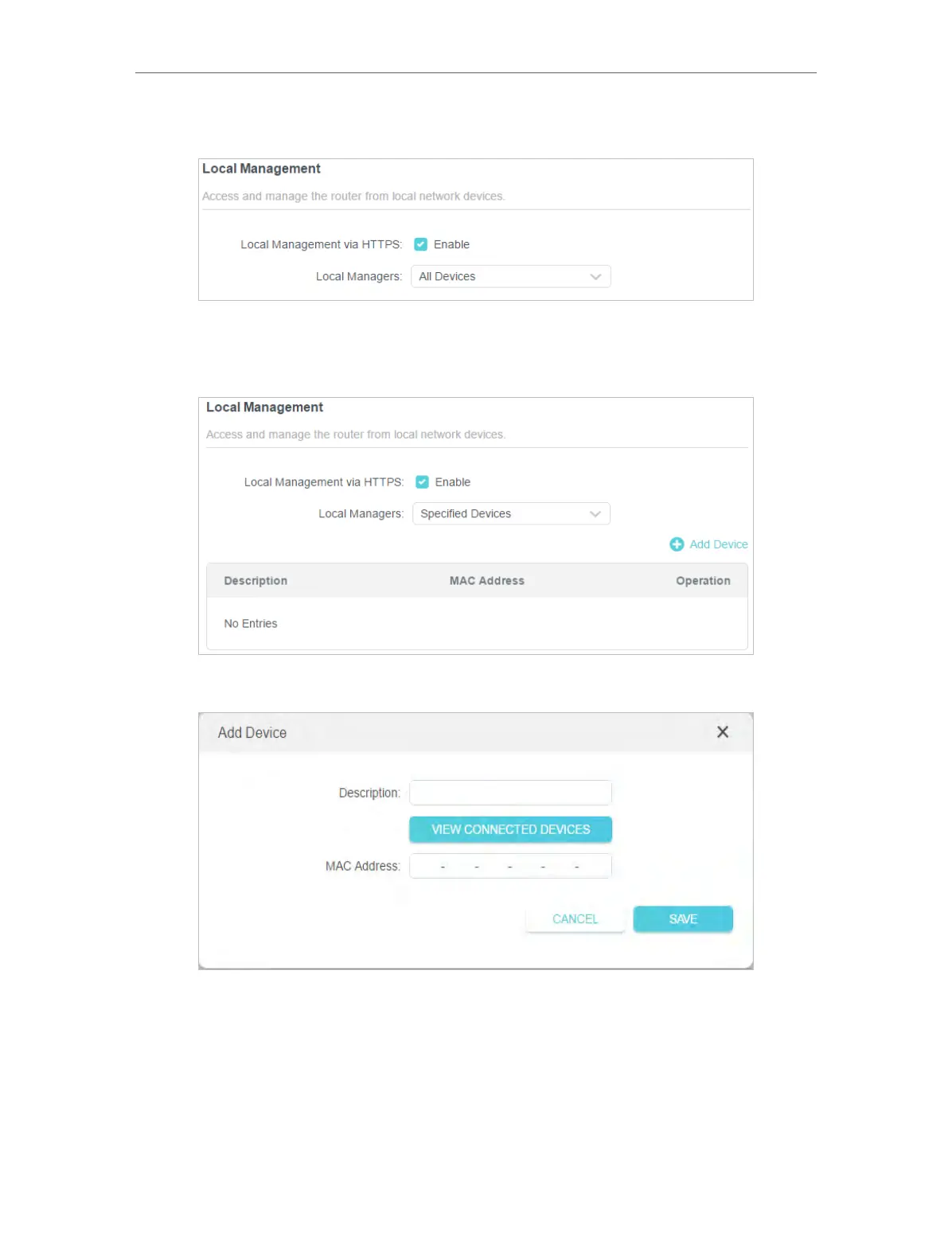This screenshot has height=1259, width=952.
Task: Click the MAC Address input field
Action: click(x=510, y=866)
